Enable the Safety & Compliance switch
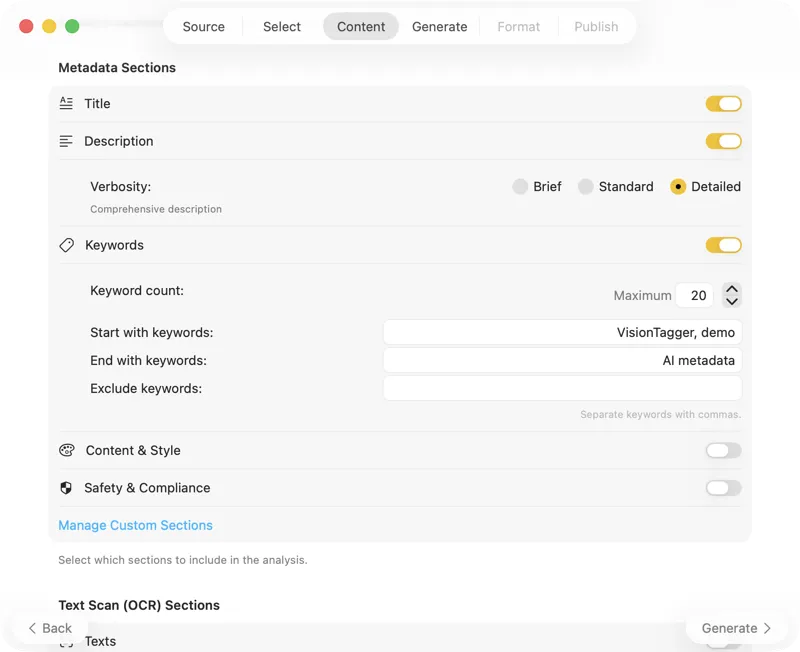The image size is (800, 652). click(723, 488)
